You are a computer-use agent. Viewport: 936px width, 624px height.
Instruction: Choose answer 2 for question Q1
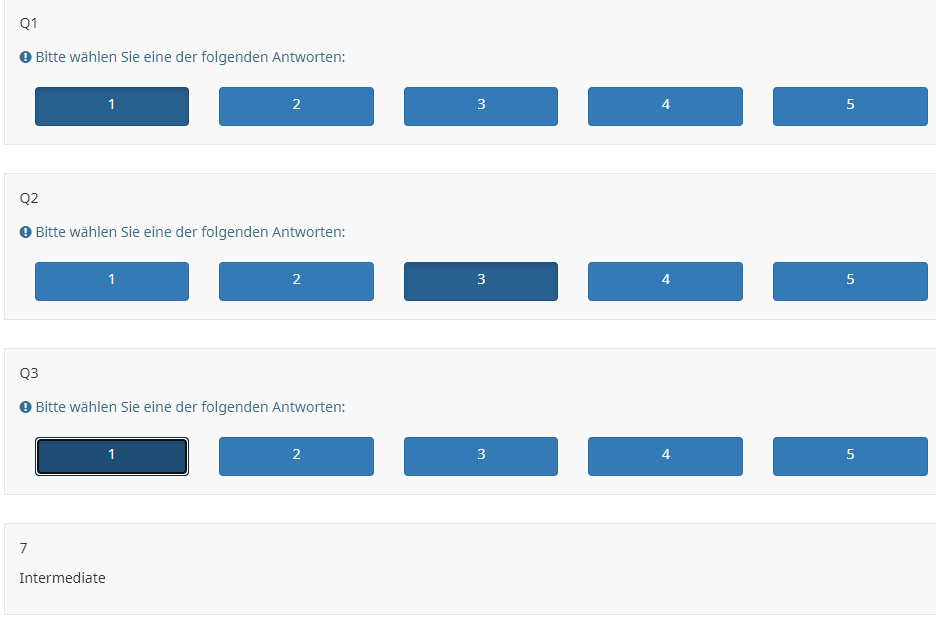pyautogui.click(x=296, y=106)
